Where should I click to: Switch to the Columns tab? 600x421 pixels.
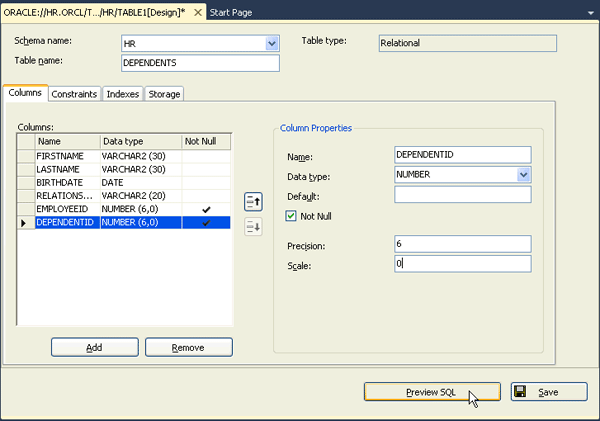point(25,93)
